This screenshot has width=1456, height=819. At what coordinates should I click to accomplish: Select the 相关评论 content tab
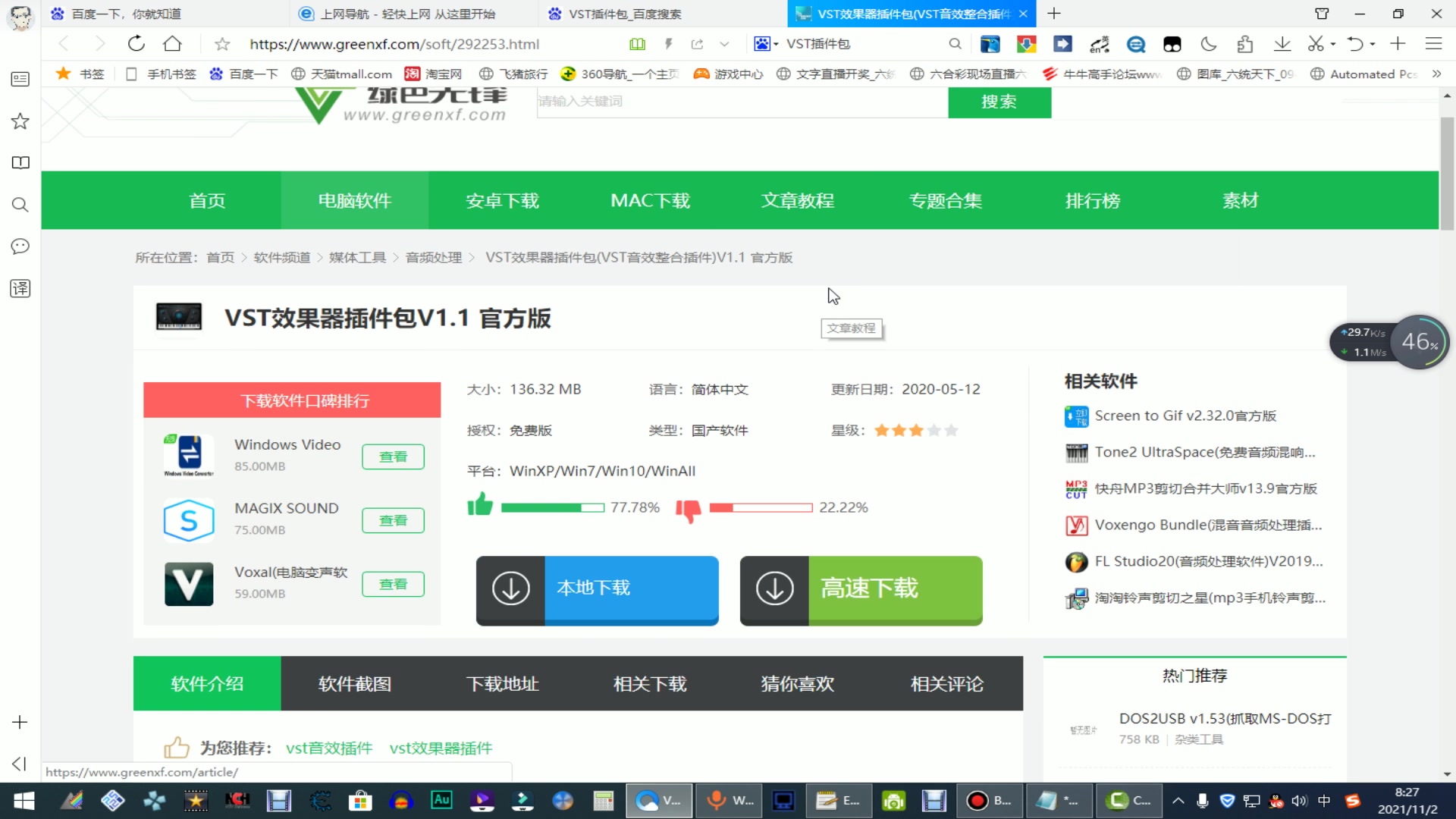[x=946, y=683]
